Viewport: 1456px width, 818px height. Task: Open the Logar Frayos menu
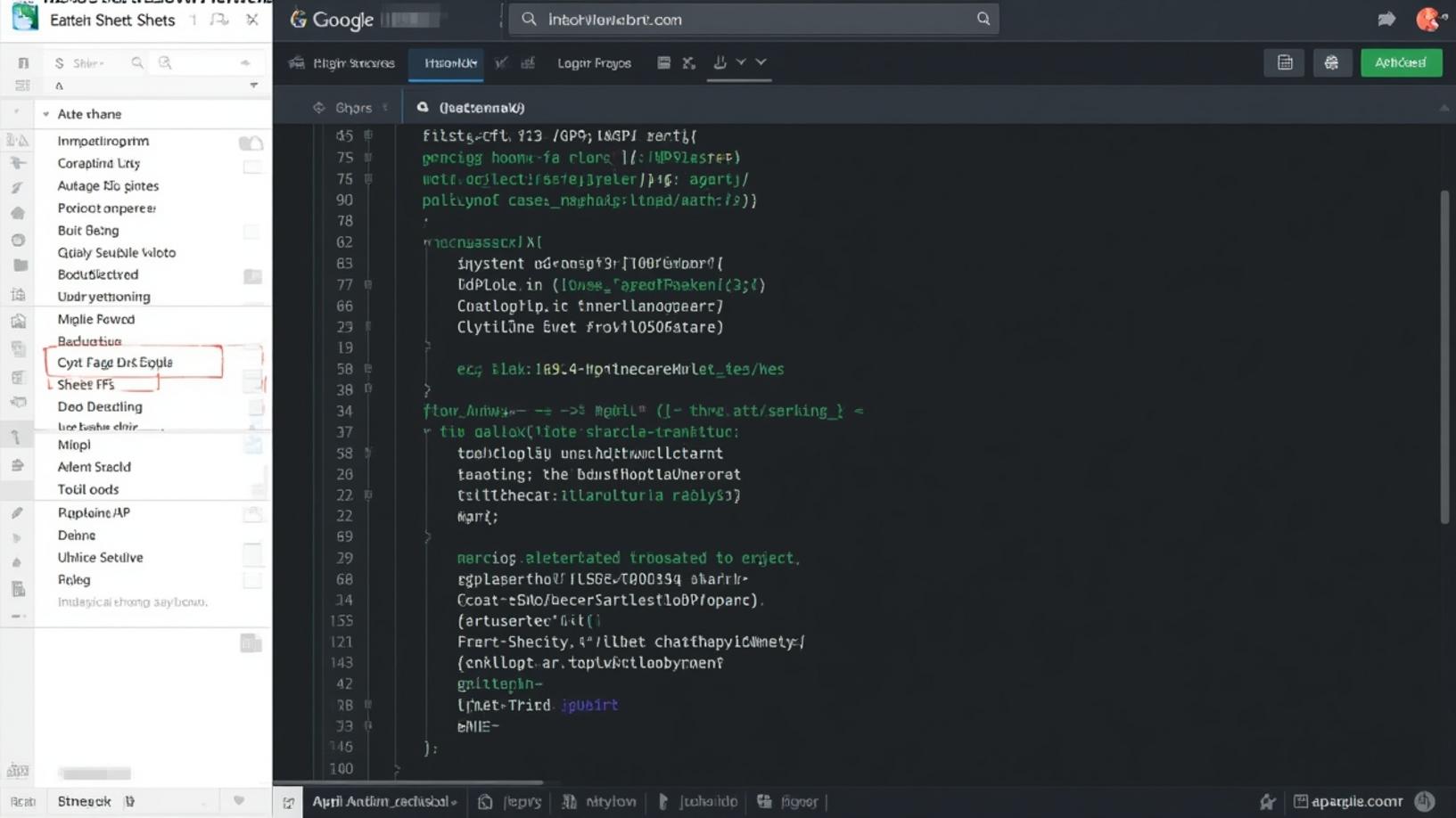point(593,62)
